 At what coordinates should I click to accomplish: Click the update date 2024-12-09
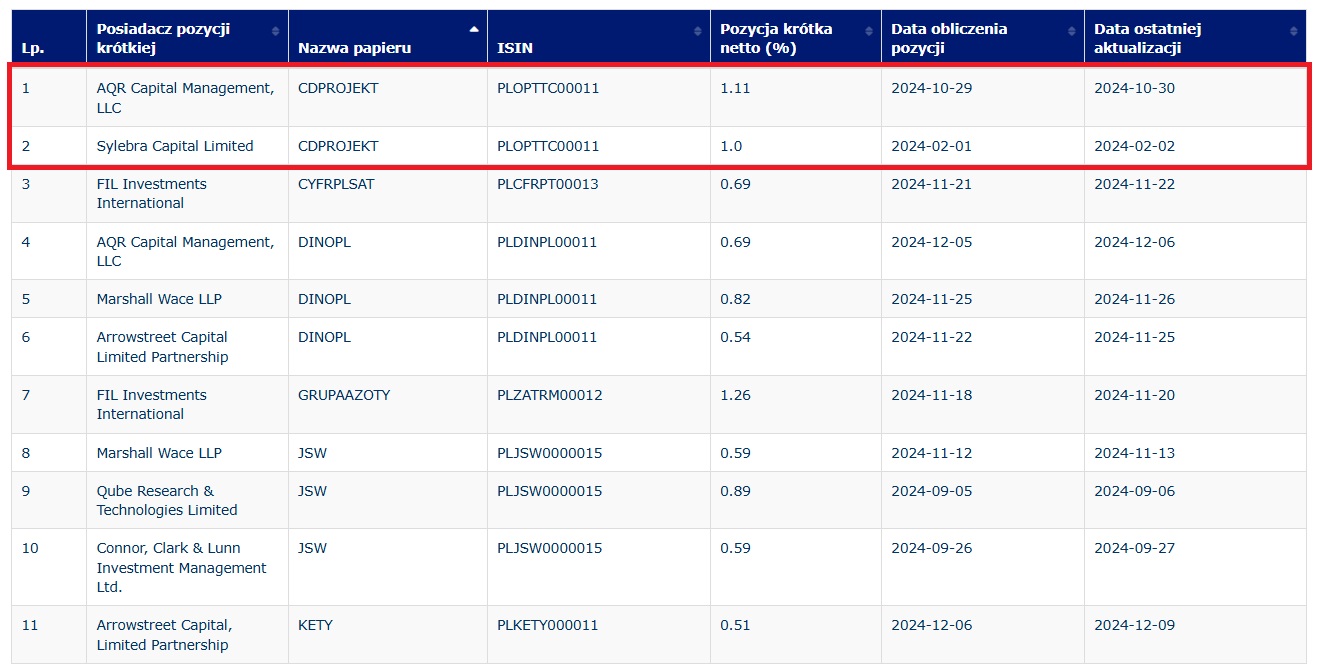pos(1135,625)
